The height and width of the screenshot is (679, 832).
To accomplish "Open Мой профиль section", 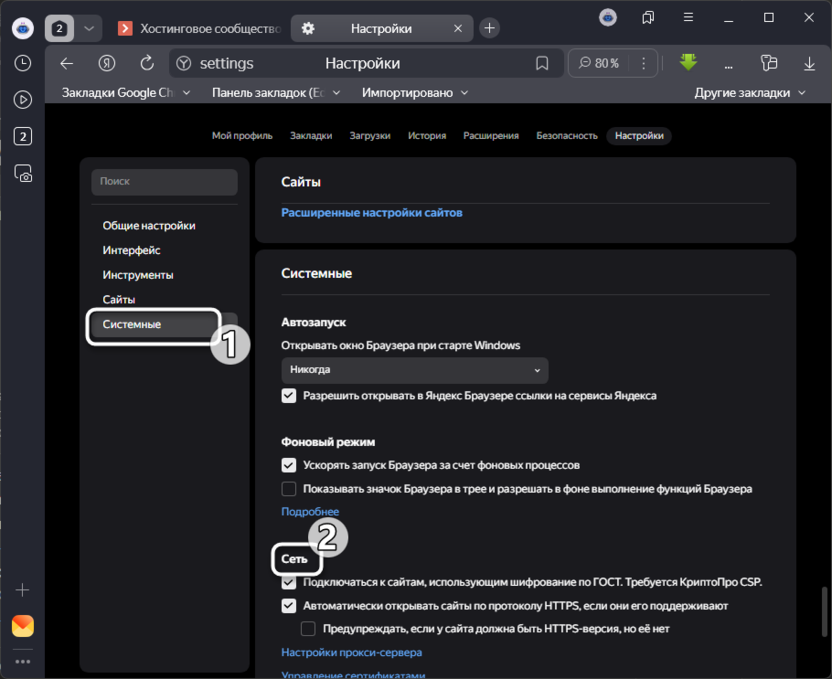I will click(x=242, y=136).
